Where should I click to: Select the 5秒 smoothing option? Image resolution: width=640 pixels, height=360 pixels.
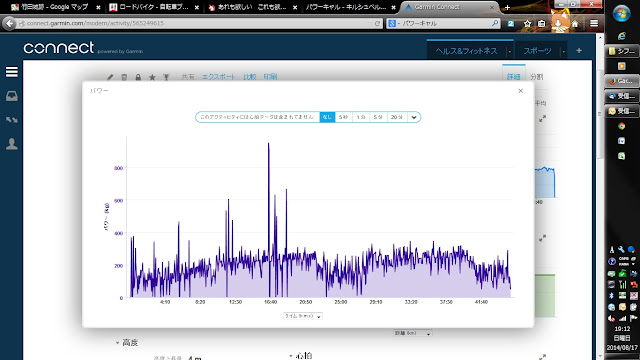[x=343, y=117]
